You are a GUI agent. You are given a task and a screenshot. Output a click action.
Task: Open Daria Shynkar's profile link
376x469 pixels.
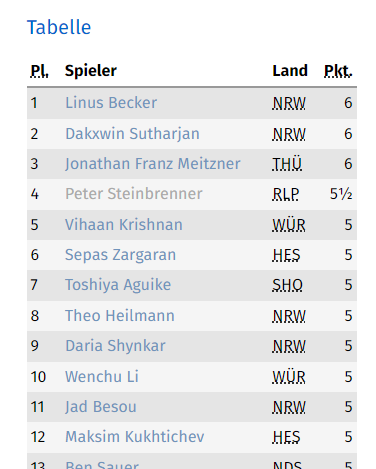click(115, 346)
